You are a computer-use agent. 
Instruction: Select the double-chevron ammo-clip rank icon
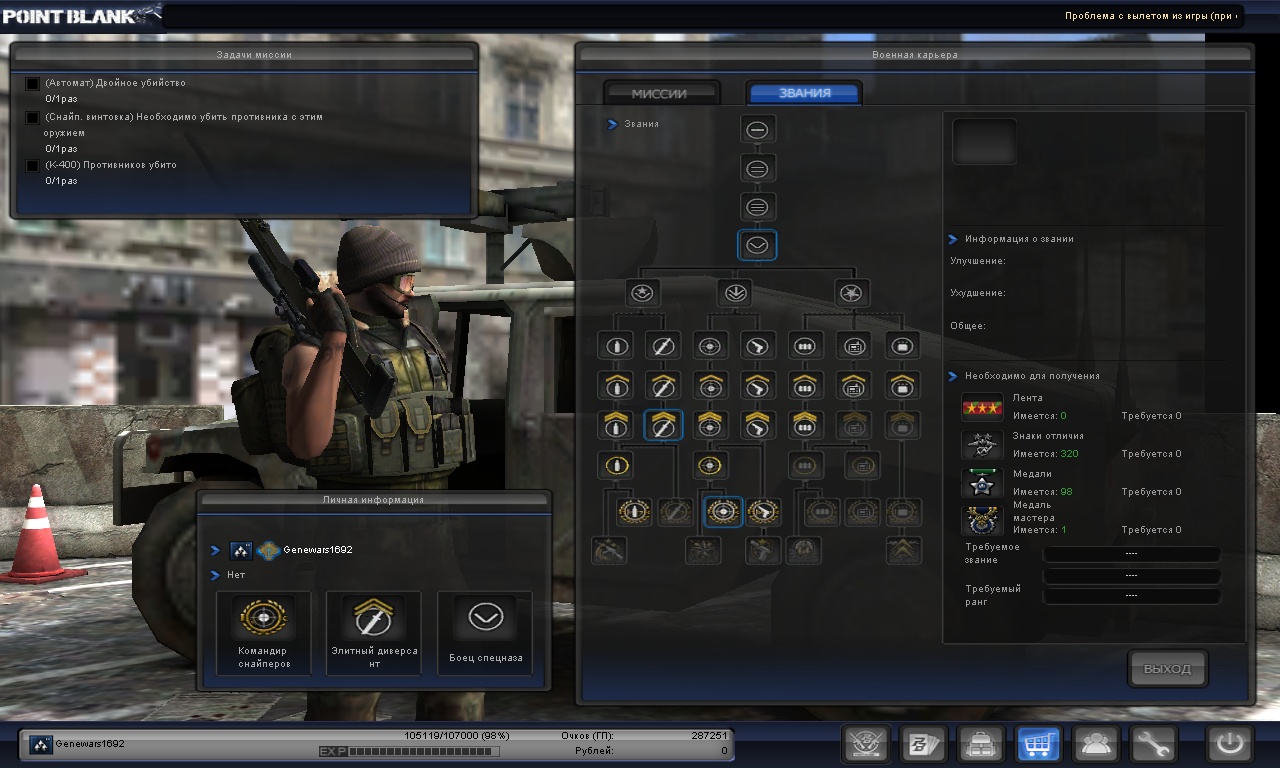pos(806,425)
